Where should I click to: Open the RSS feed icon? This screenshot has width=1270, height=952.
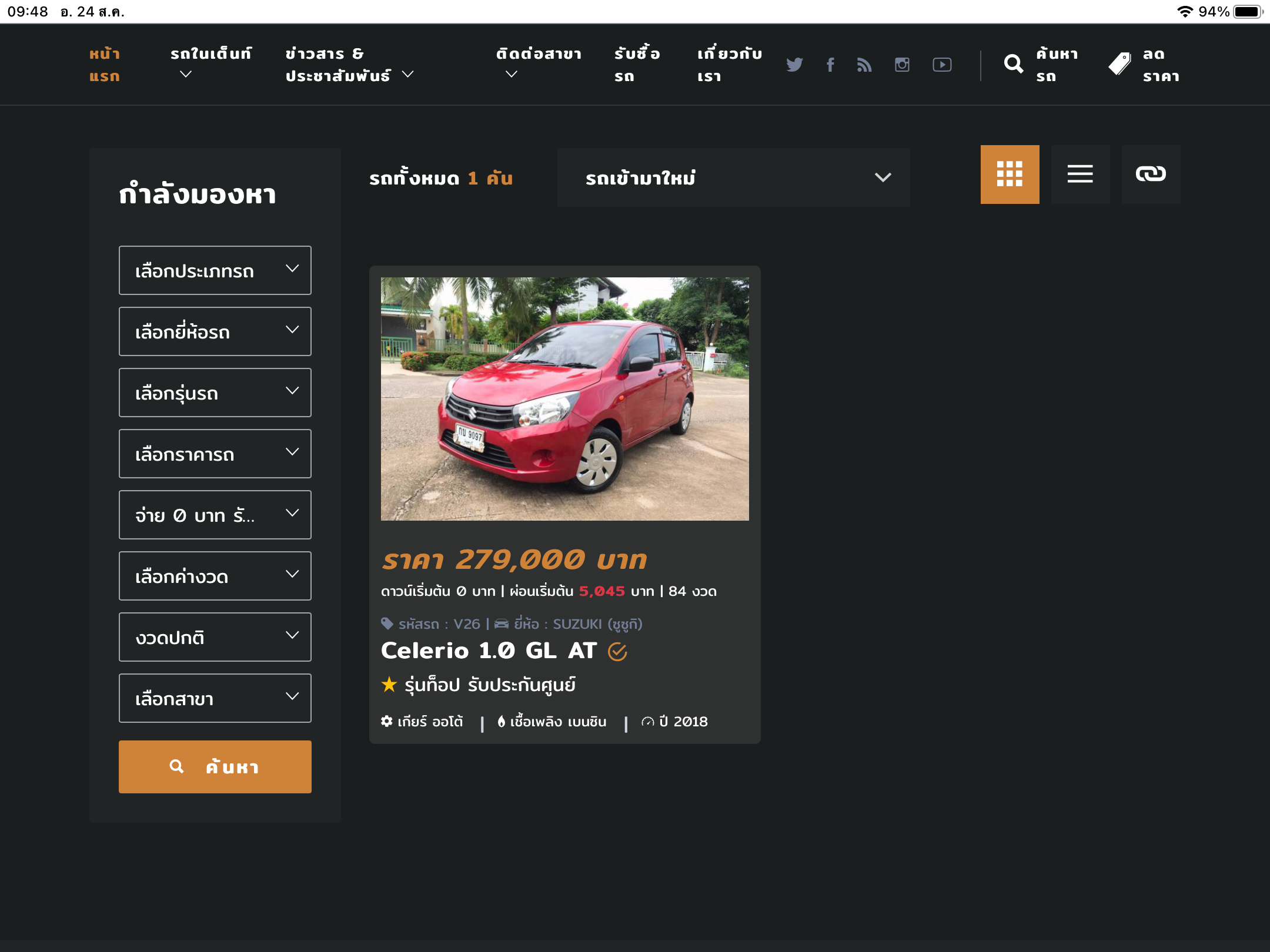point(864,65)
